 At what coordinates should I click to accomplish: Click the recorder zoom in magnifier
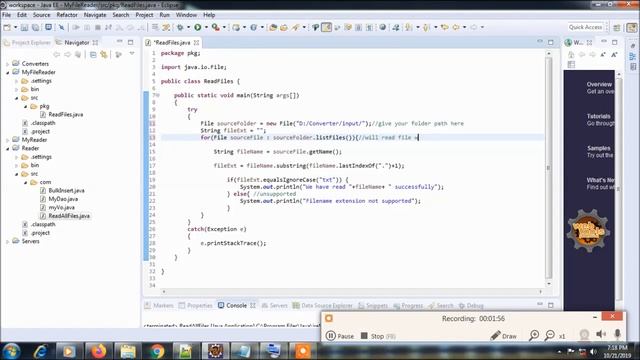pos(533,336)
